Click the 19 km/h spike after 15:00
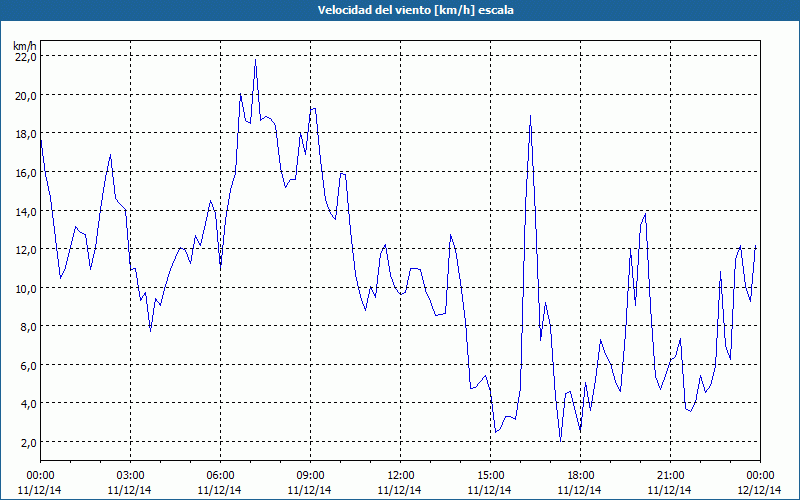 pos(531,116)
